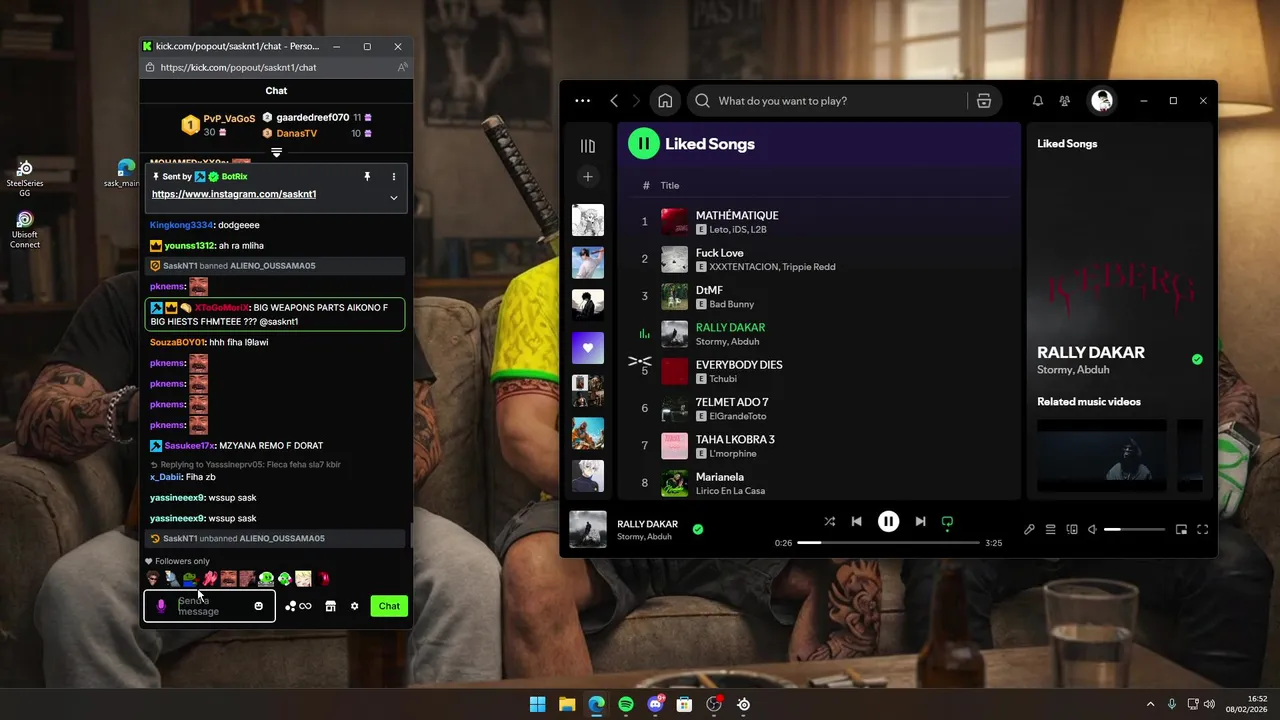
Task: Pause Liked Songs with green header button
Action: coord(643,144)
